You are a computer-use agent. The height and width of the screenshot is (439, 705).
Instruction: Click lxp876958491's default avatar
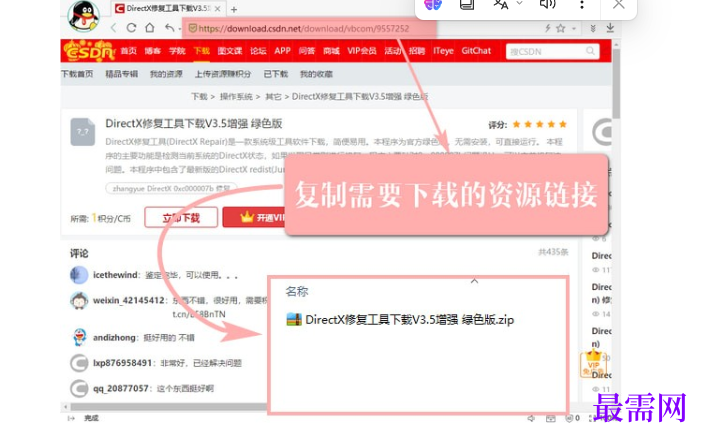[79, 363]
